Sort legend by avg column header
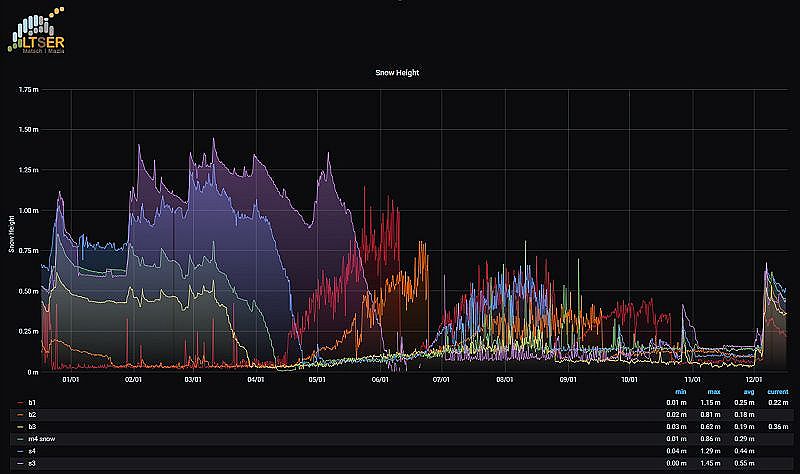Viewport: 800px width, 474px height. [746, 391]
